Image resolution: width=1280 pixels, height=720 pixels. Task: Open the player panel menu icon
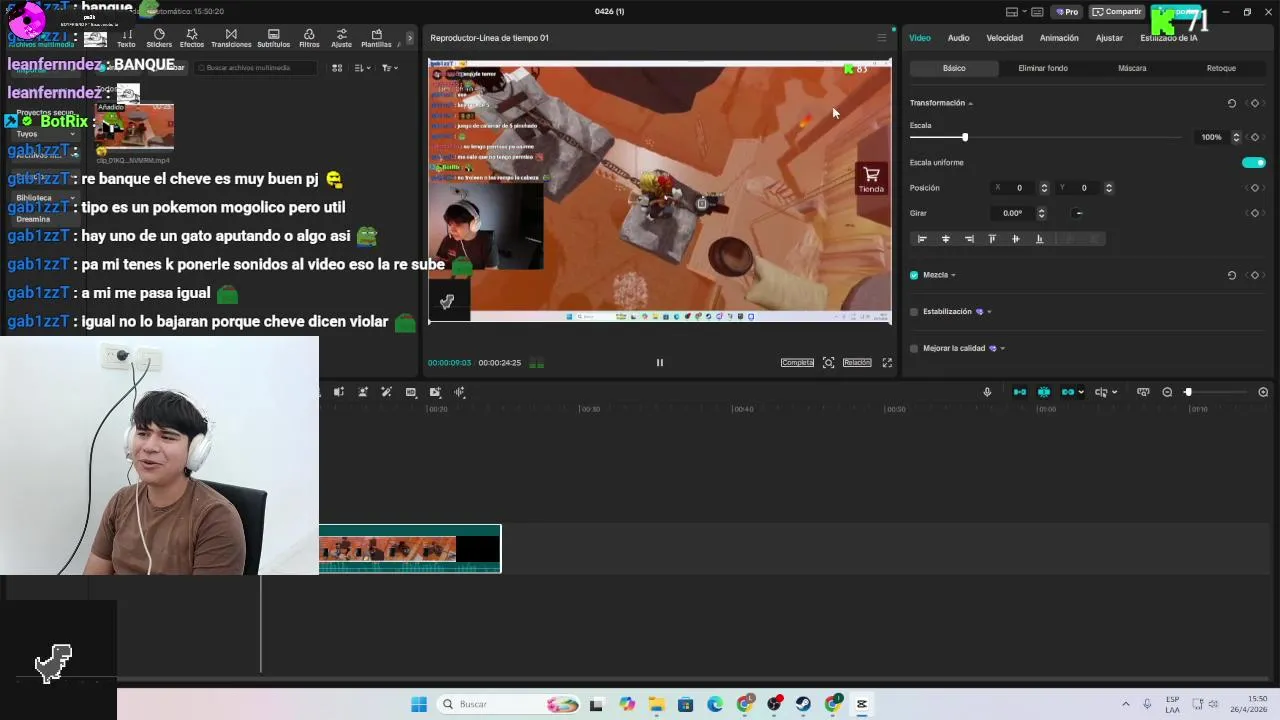click(881, 38)
